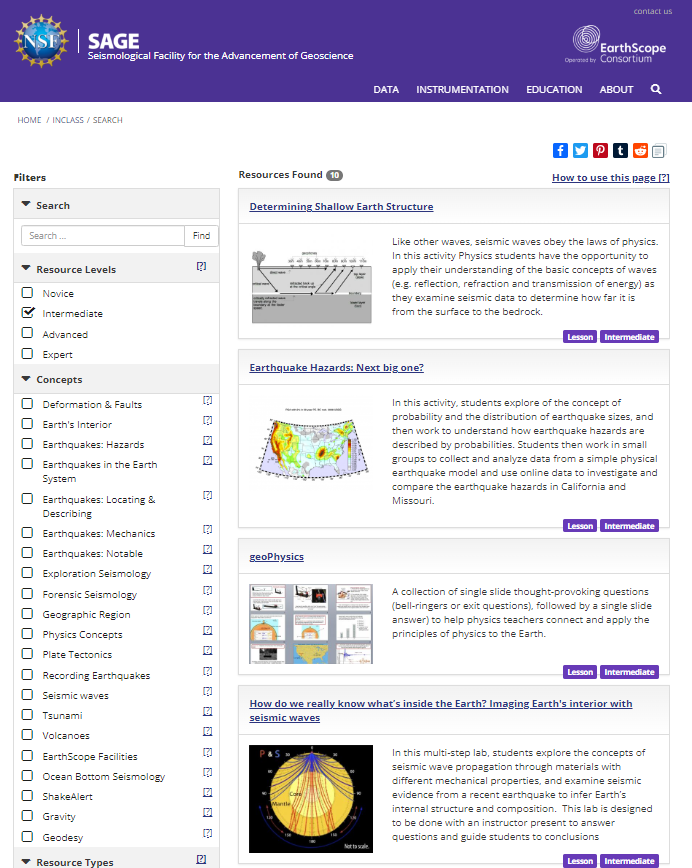Click the contact us link
The image size is (692, 868).
tap(653, 11)
